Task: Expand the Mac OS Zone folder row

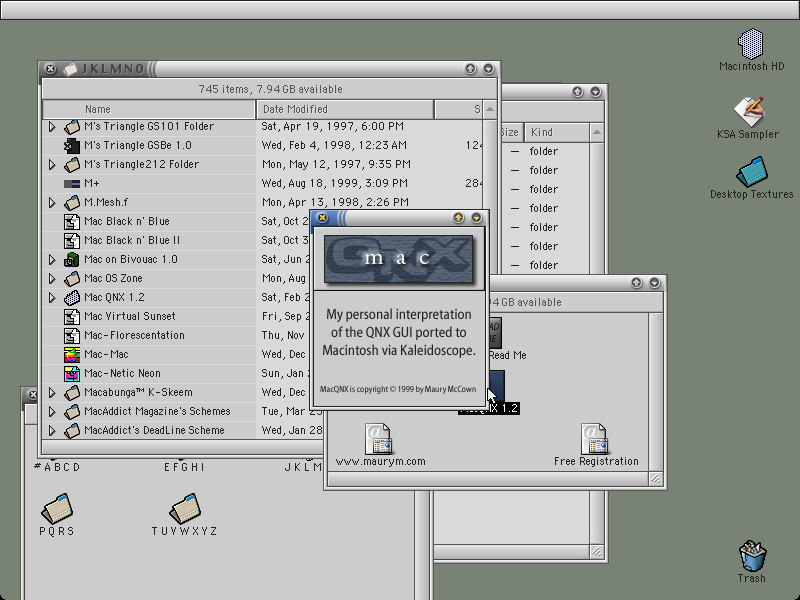Action: (52, 279)
